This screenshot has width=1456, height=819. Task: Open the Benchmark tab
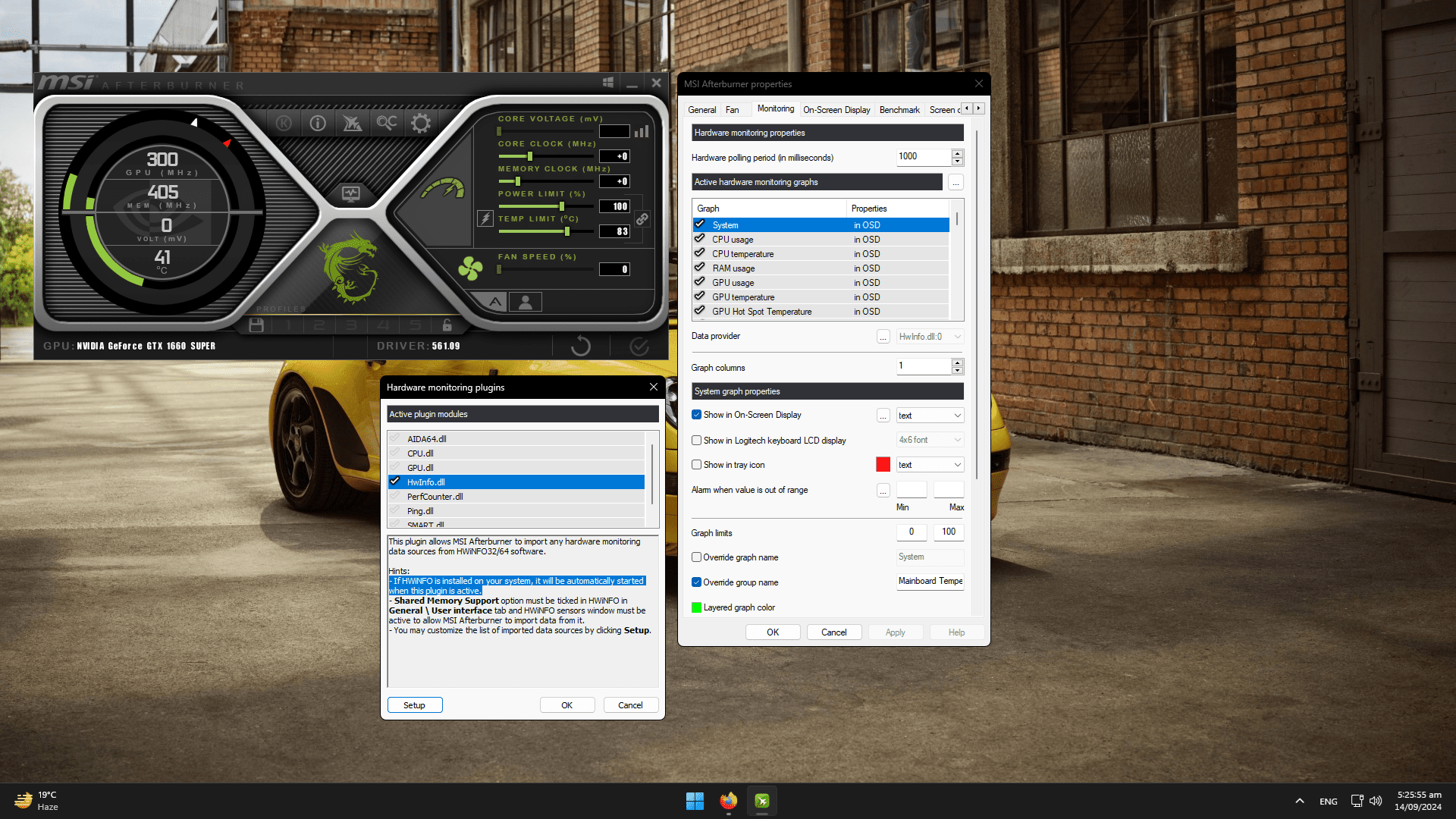(899, 110)
